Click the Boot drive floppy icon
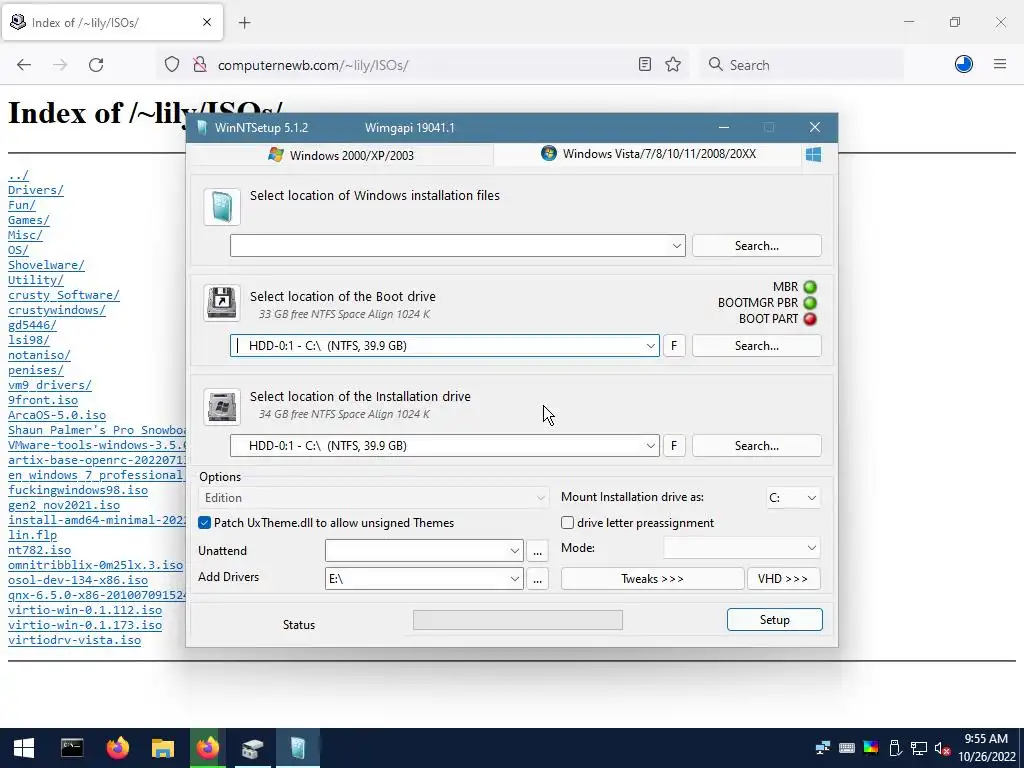The image size is (1024, 768). (222, 303)
